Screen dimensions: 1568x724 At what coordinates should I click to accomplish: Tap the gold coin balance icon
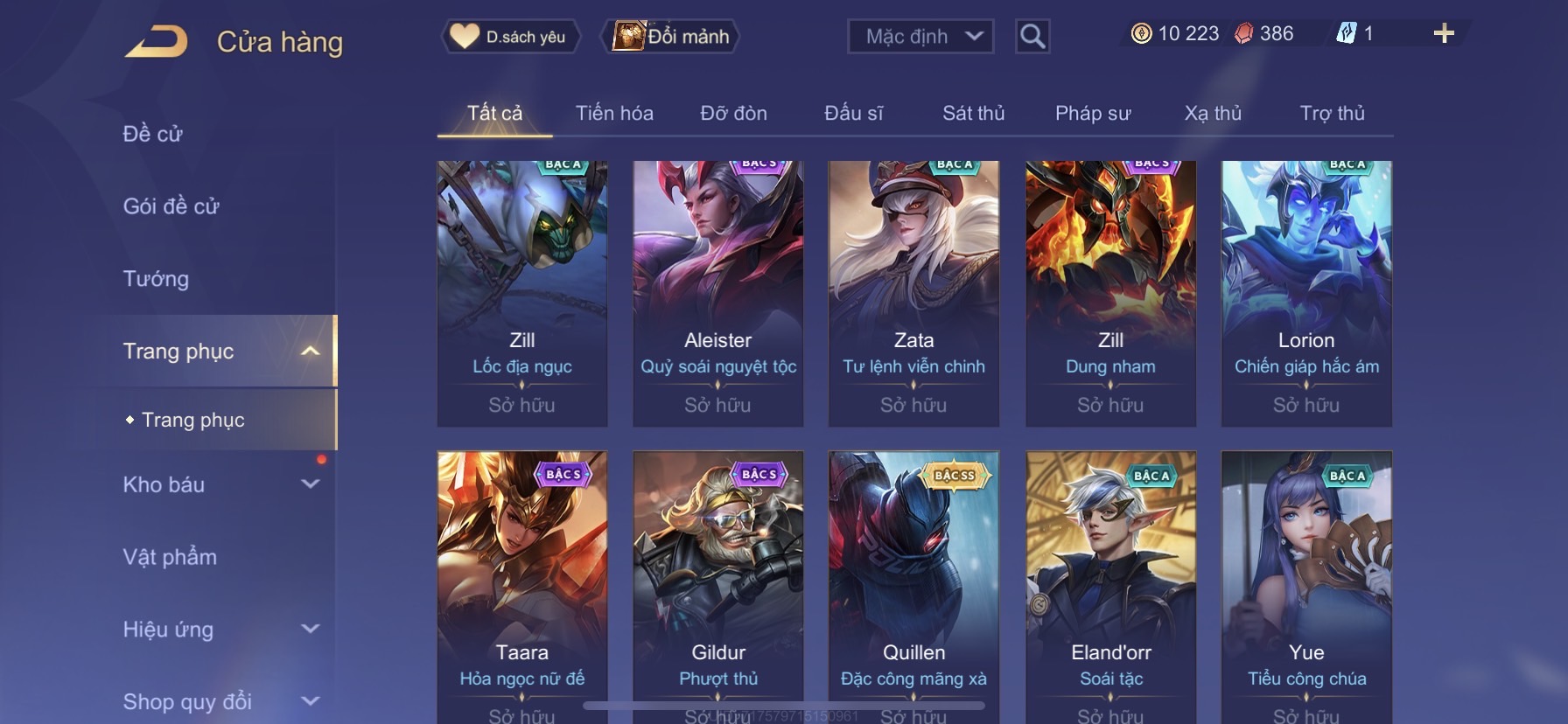click(1141, 34)
